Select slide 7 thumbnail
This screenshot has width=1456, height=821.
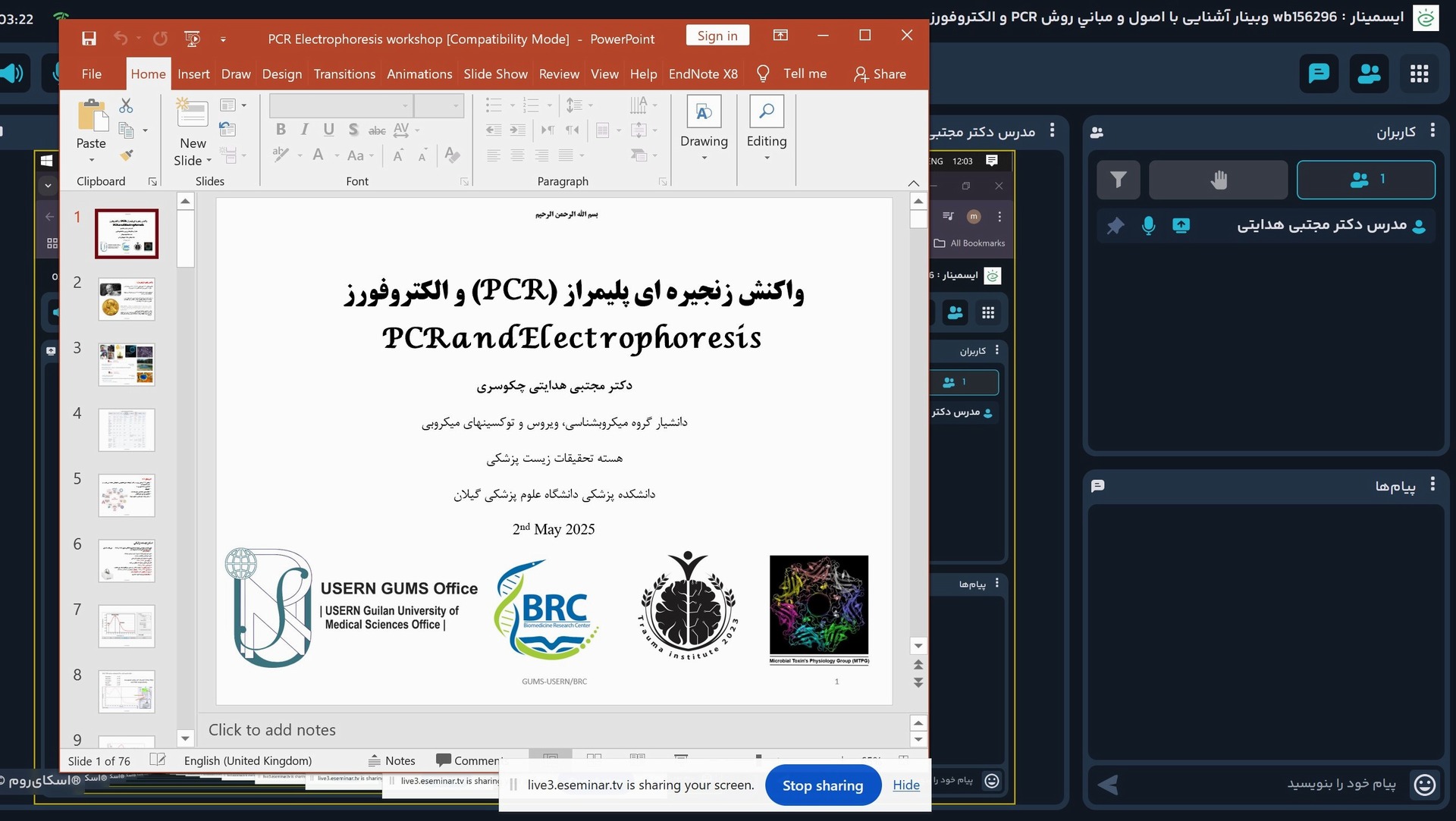coord(127,626)
